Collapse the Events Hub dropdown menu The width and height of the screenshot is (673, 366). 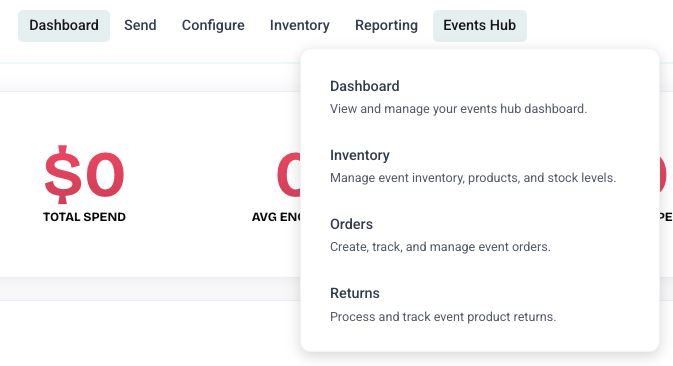tap(479, 26)
